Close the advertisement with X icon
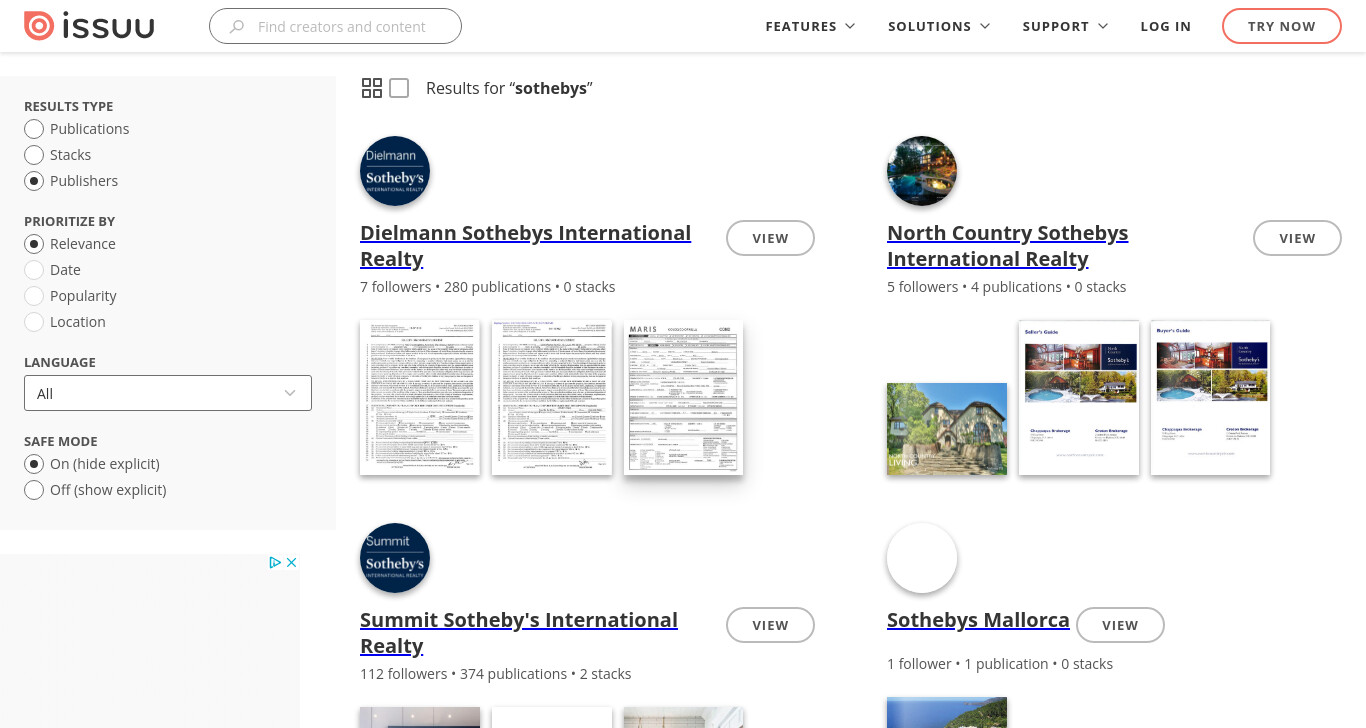1366x728 pixels. 292,562
